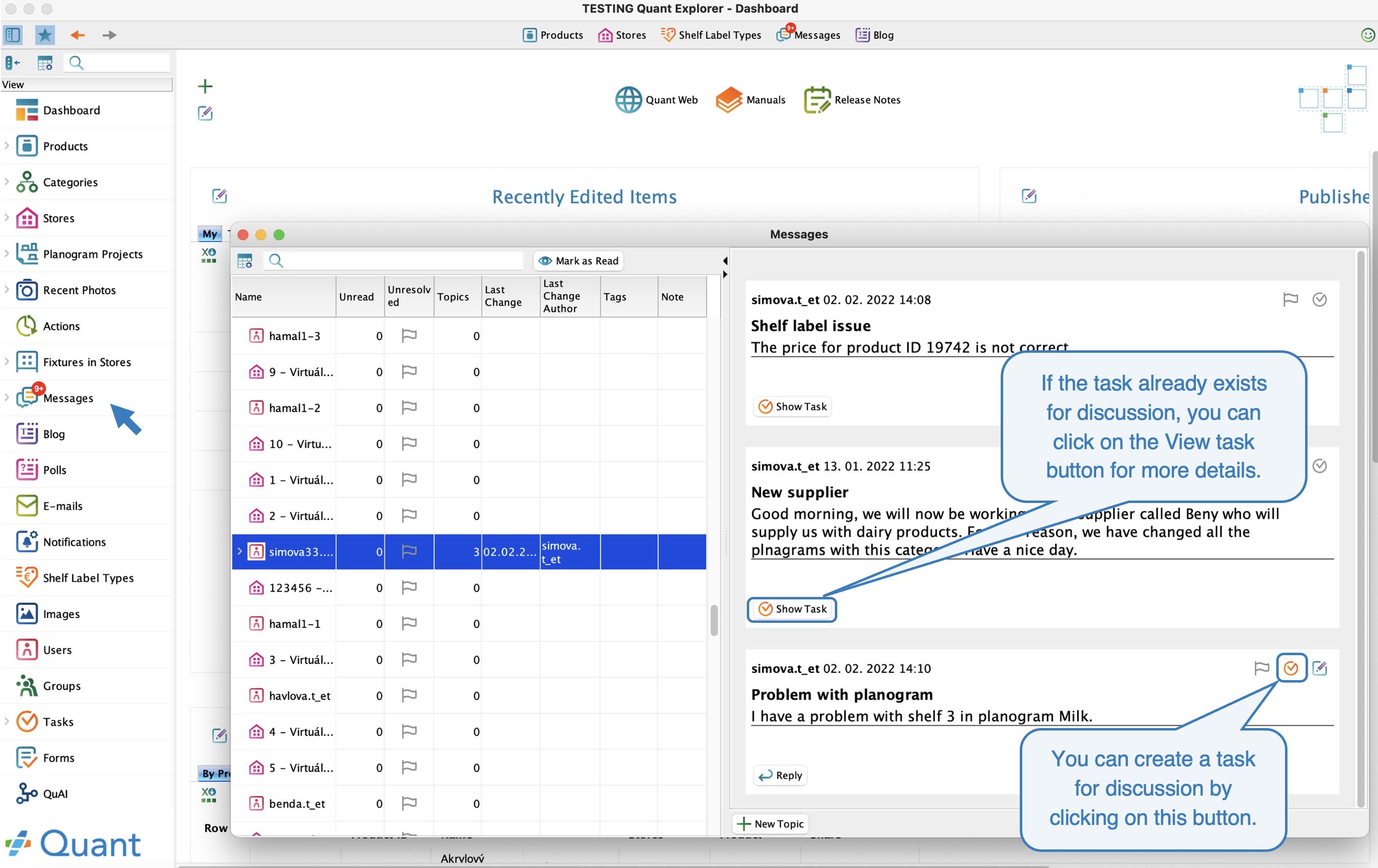Open Messages from the top toolbar

coord(808,35)
